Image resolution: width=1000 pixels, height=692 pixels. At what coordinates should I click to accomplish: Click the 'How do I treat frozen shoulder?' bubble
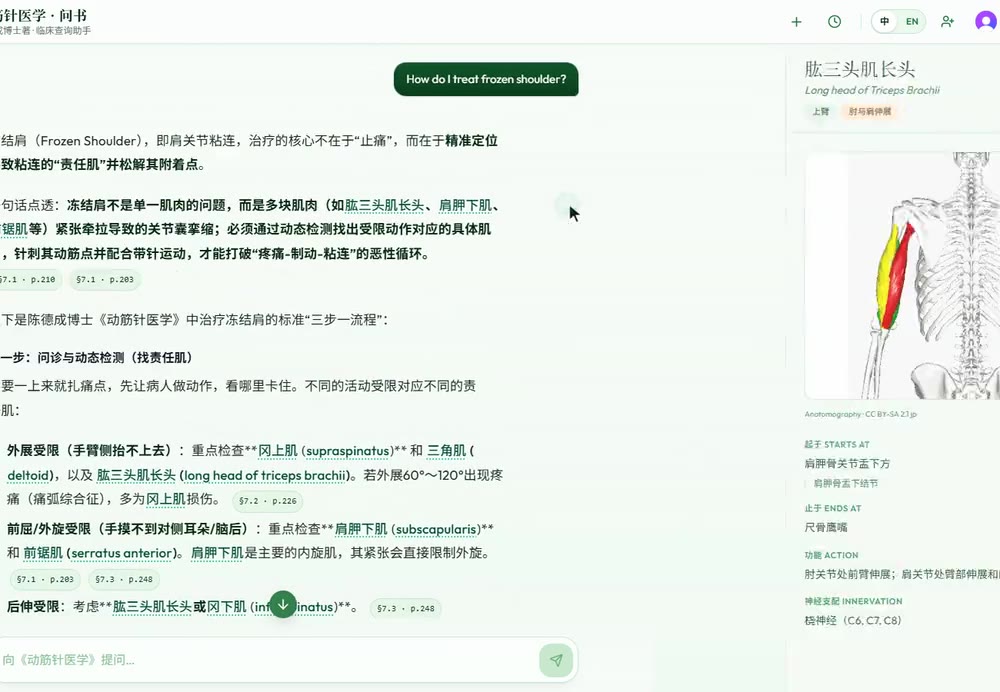coord(486,79)
